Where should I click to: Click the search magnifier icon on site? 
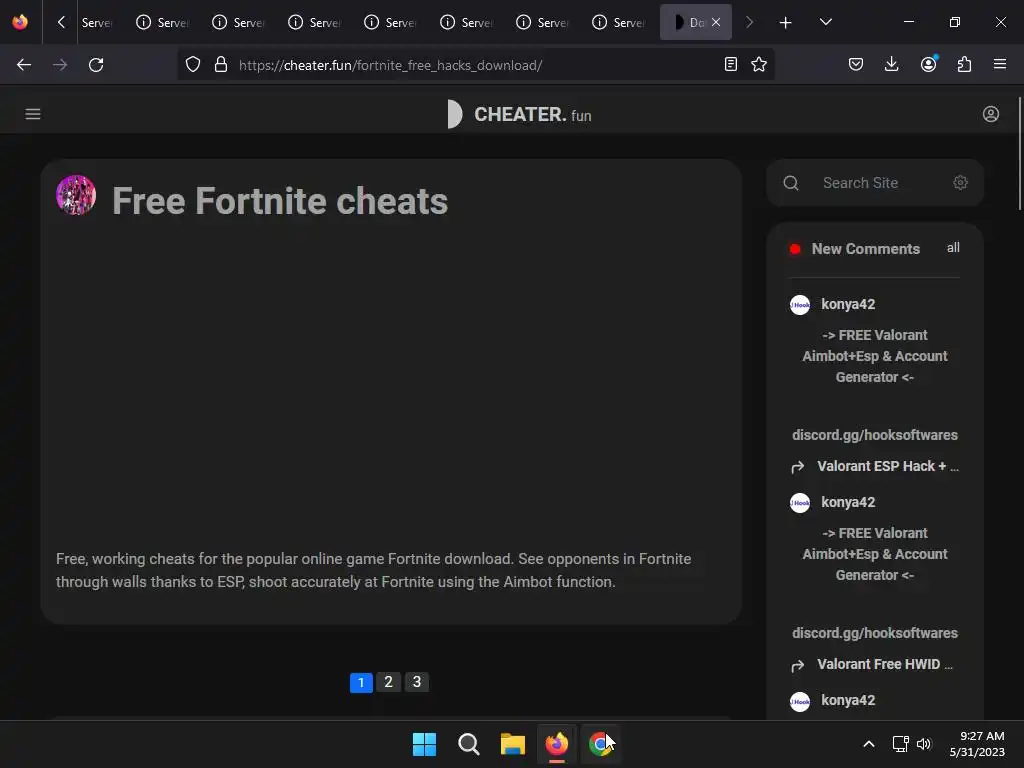791,183
